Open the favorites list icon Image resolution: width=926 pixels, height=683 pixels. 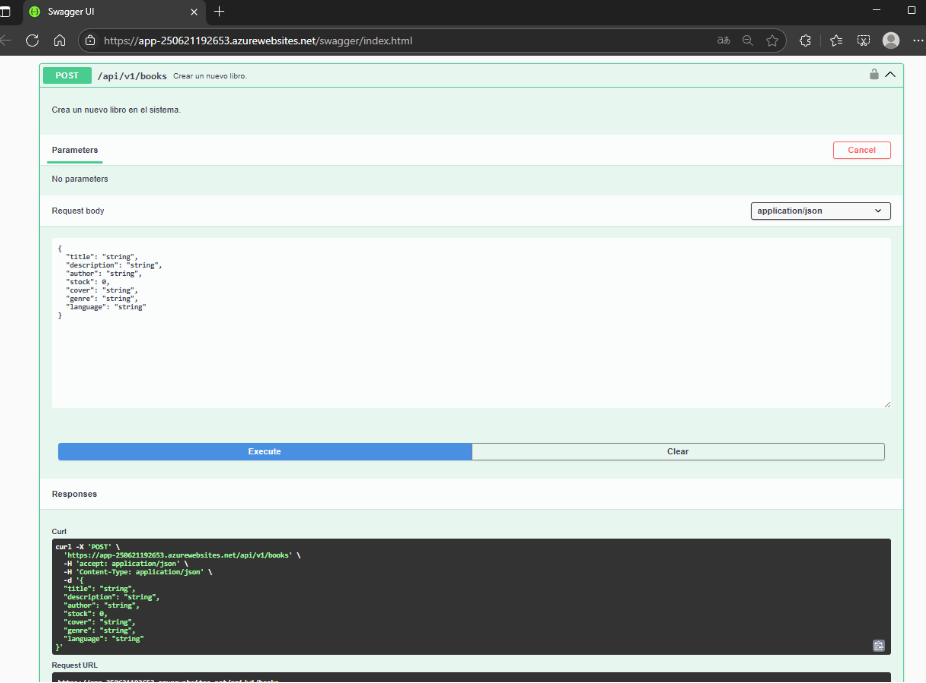tap(836, 40)
